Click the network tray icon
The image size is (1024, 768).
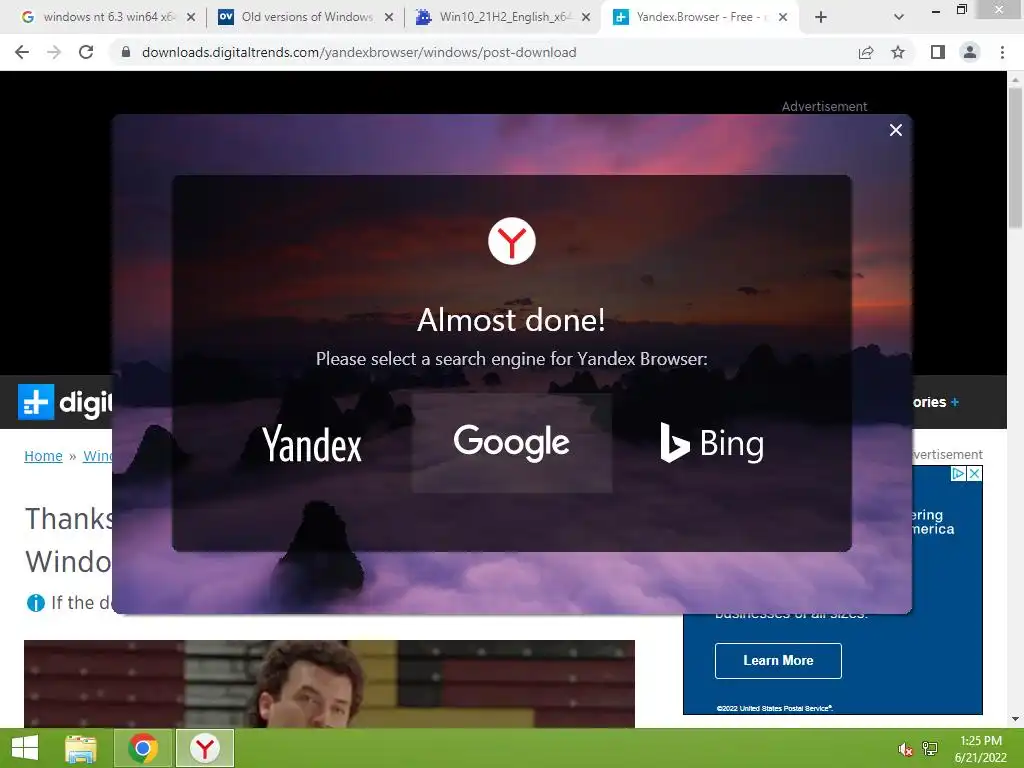[930, 749]
